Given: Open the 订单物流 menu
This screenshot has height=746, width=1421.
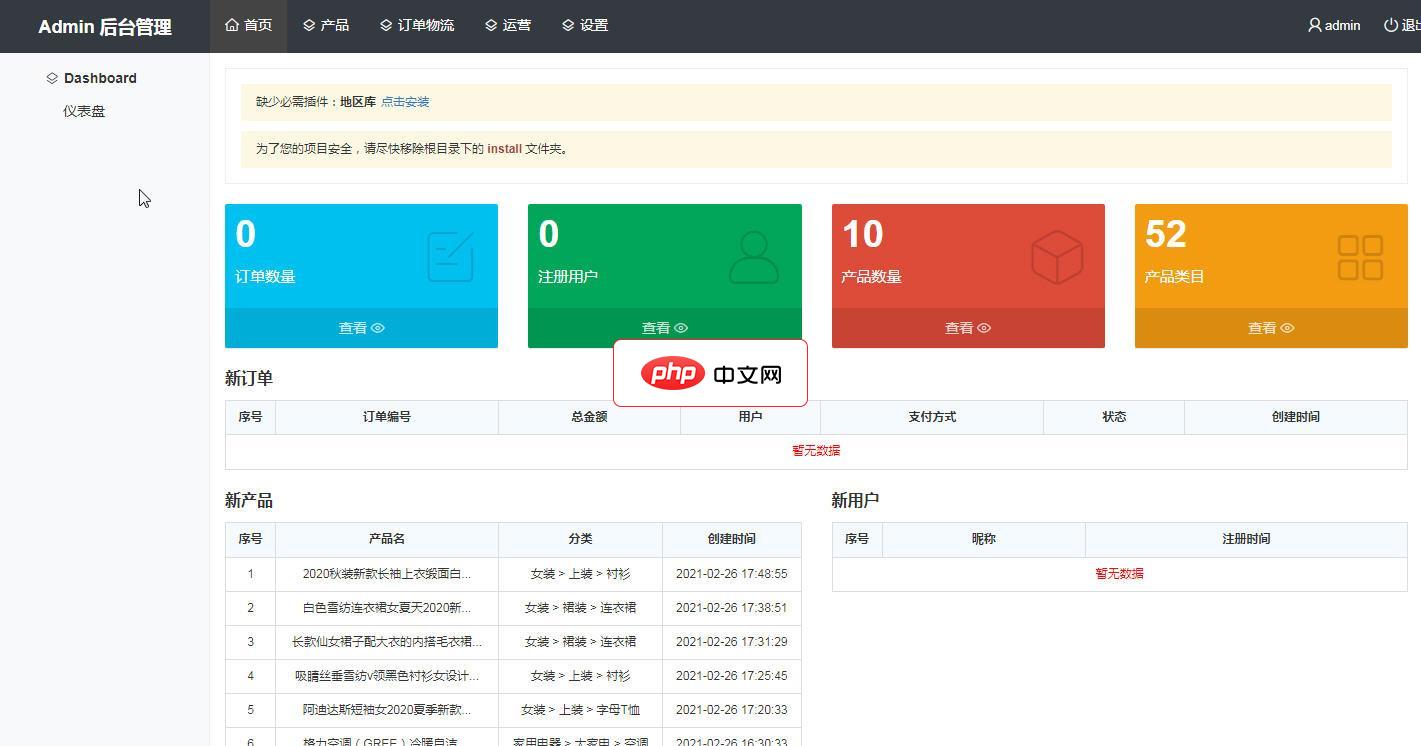Looking at the screenshot, I should tap(417, 25).
